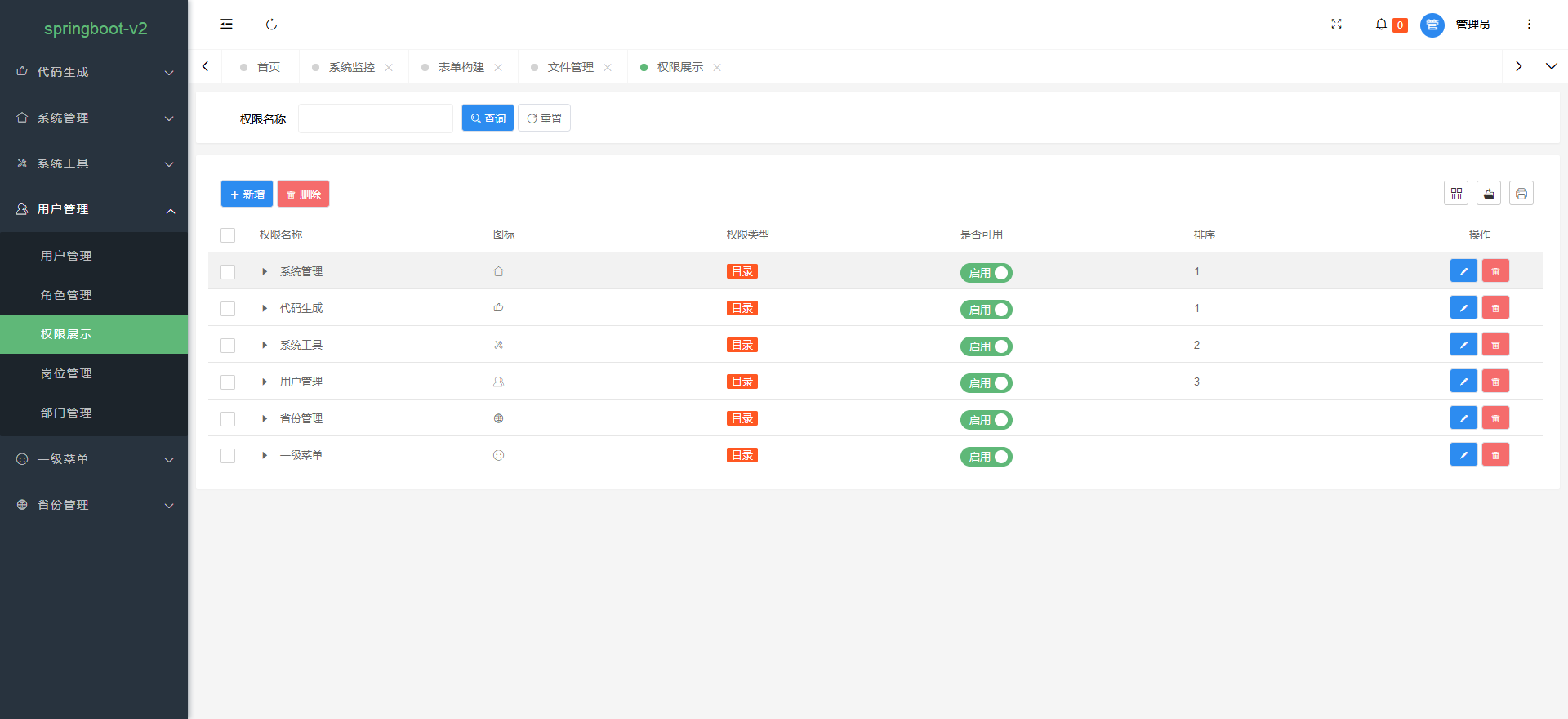
Task: Toggle the 启用 switch for 代码生成
Action: coord(986,310)
